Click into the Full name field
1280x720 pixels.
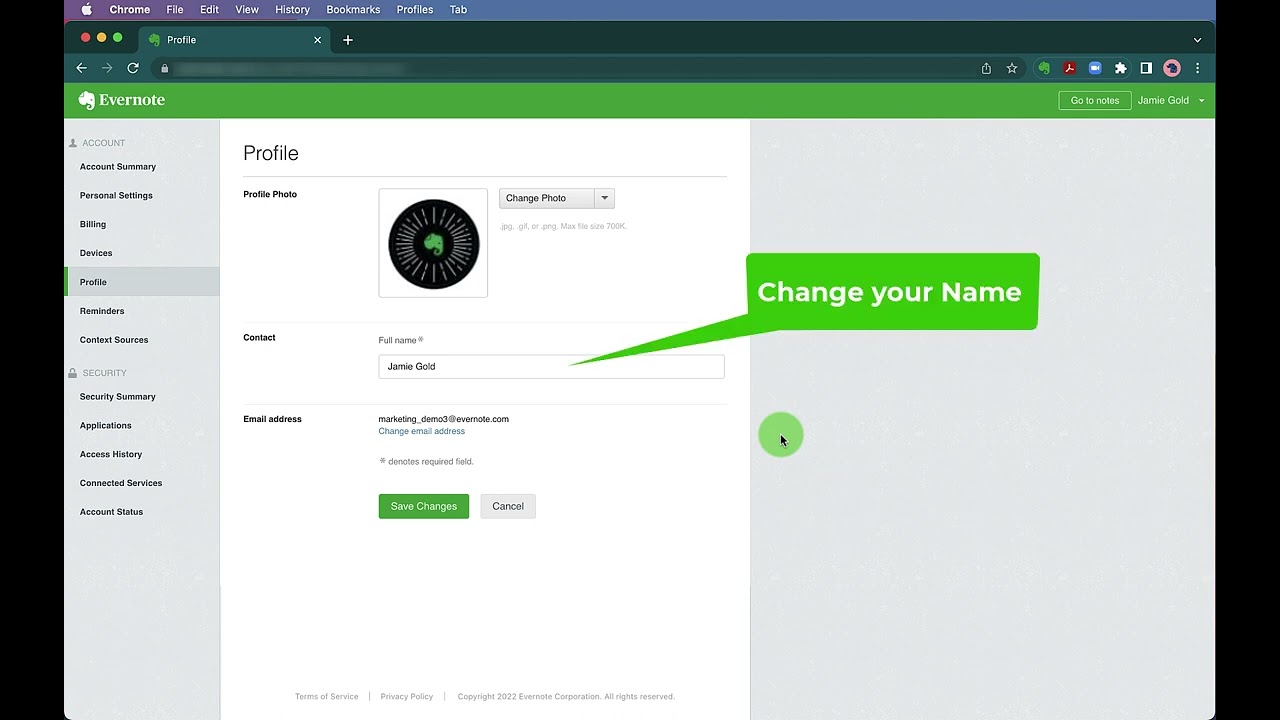click(551, 366)
